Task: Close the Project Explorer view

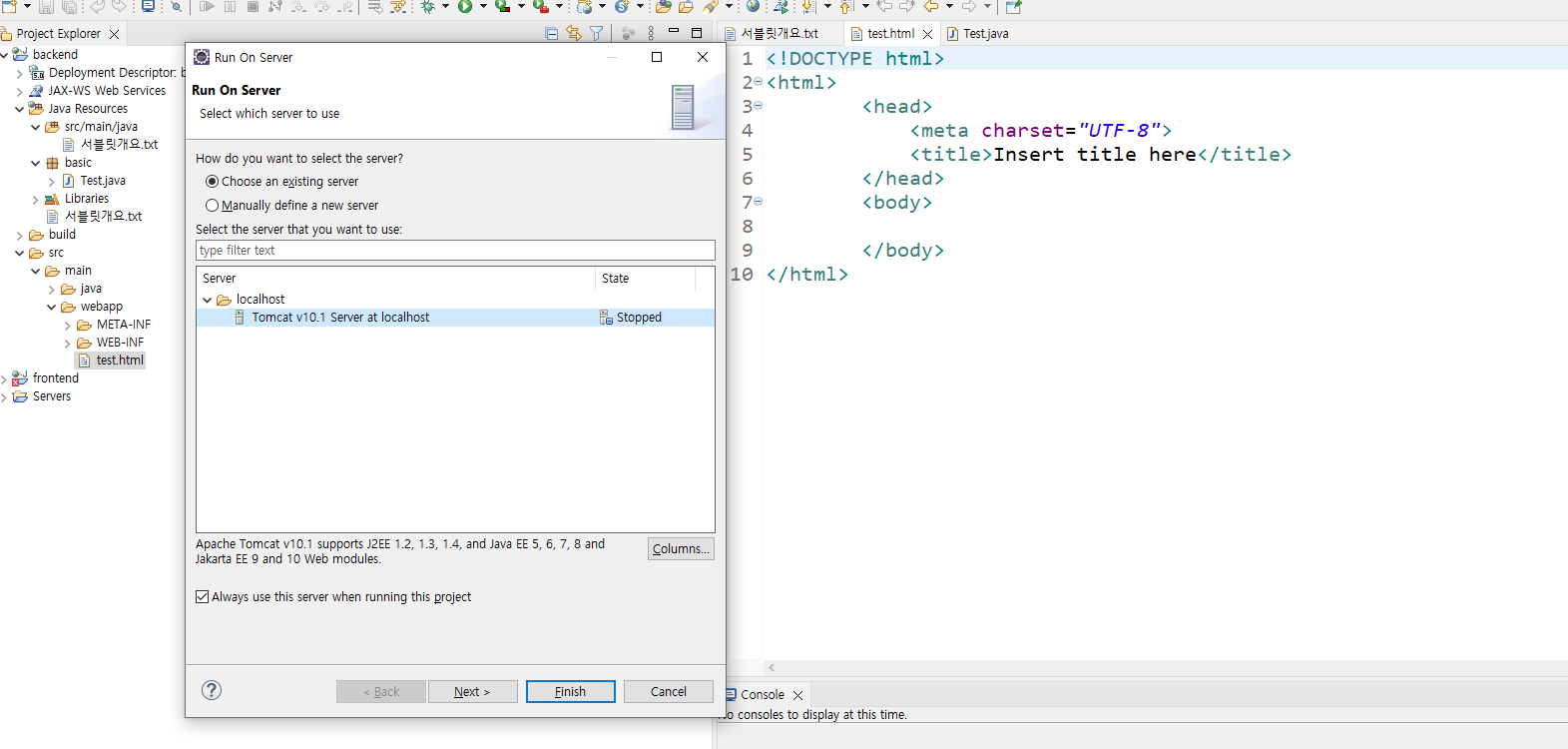Action: pyautogui.click(x=114, y=34)
